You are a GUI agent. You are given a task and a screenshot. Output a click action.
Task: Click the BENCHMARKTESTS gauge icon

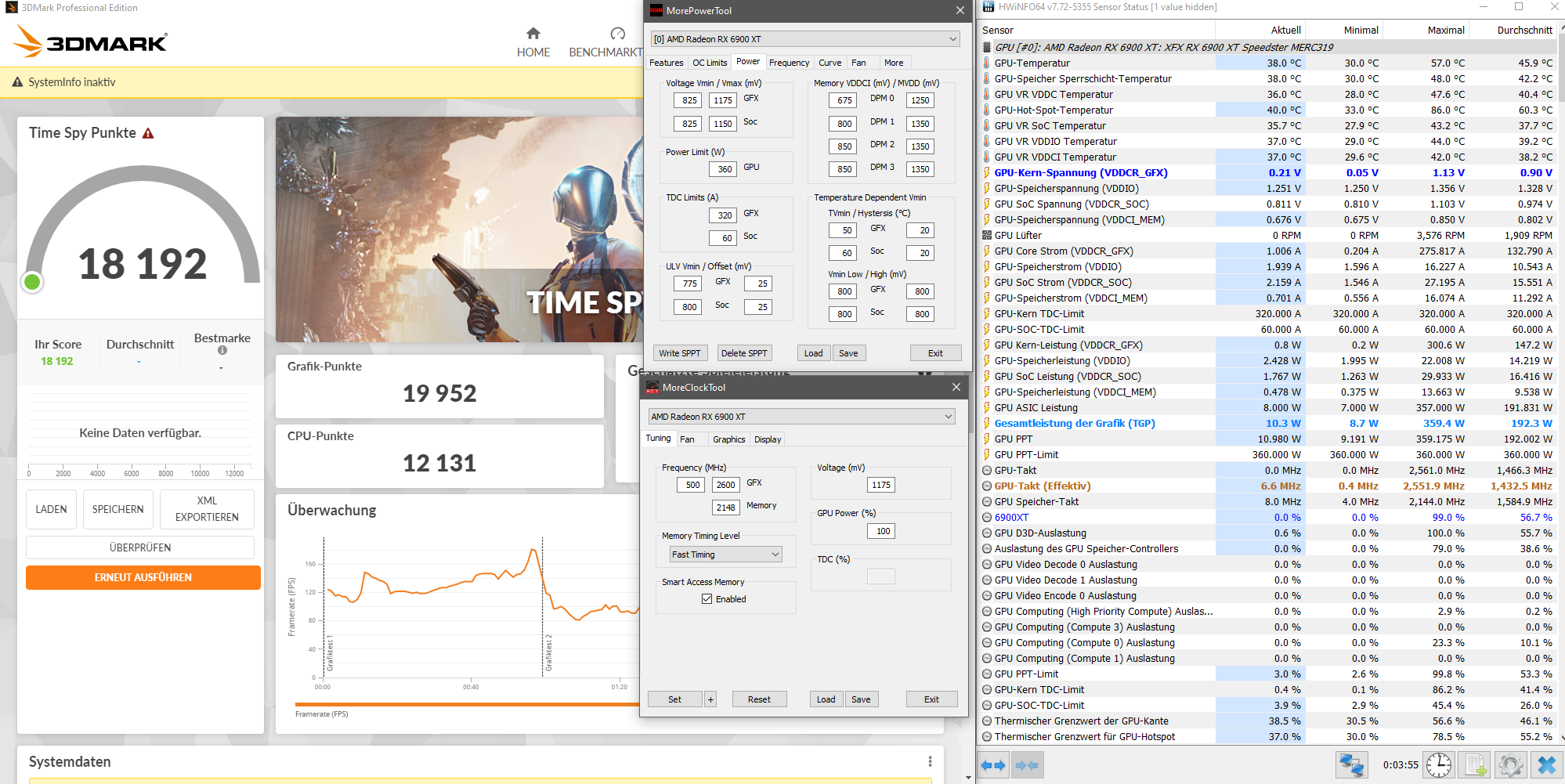[x=618, y=33]
